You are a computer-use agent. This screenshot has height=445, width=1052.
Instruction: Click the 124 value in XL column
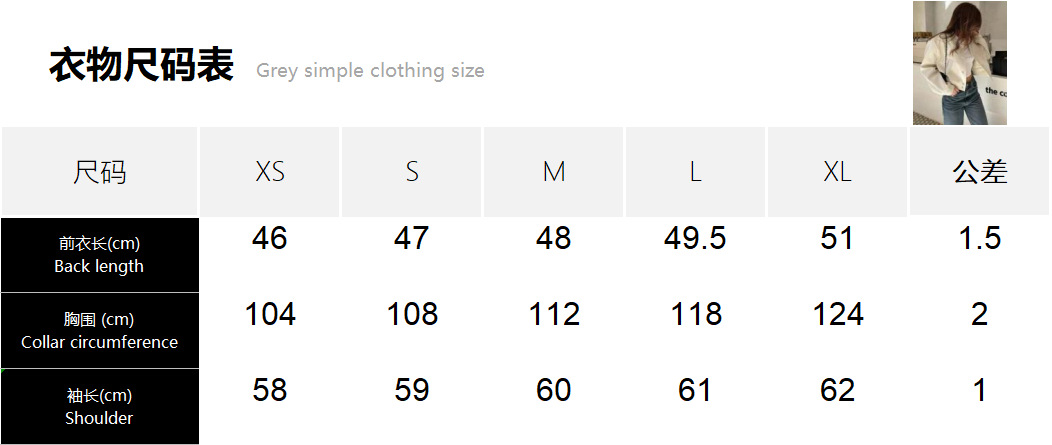point(837,315)
